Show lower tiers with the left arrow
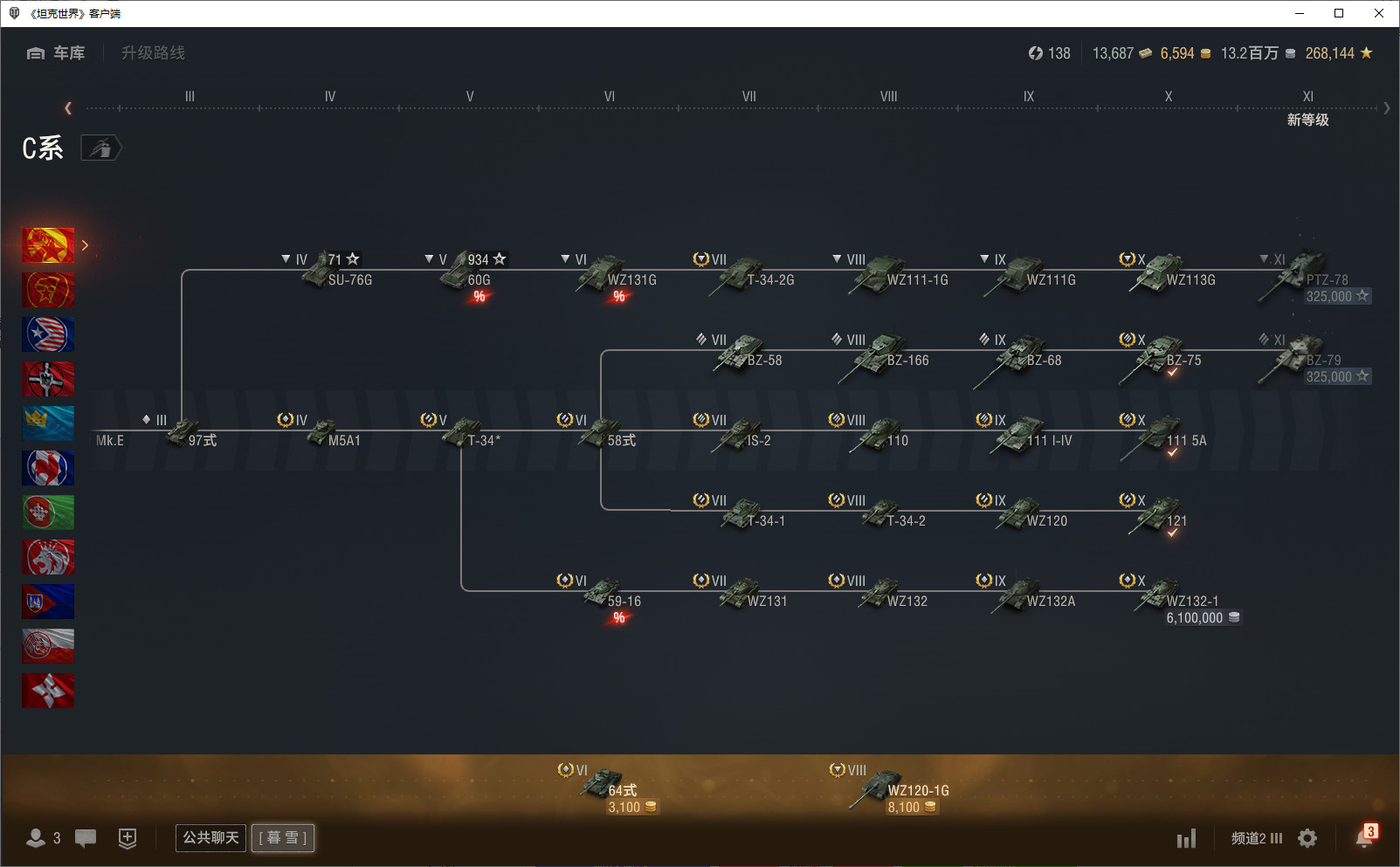This screenshot has height=867, width=1400. (x=68, y=108)
